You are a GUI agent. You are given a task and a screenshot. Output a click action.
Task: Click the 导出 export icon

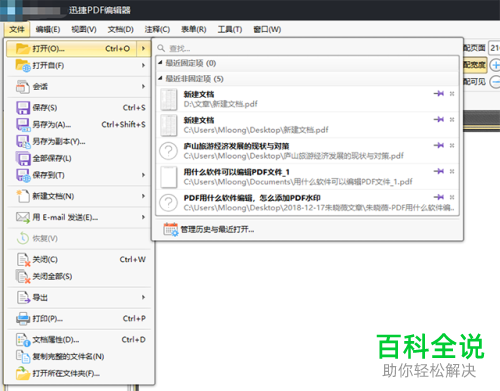coord(23,297)
